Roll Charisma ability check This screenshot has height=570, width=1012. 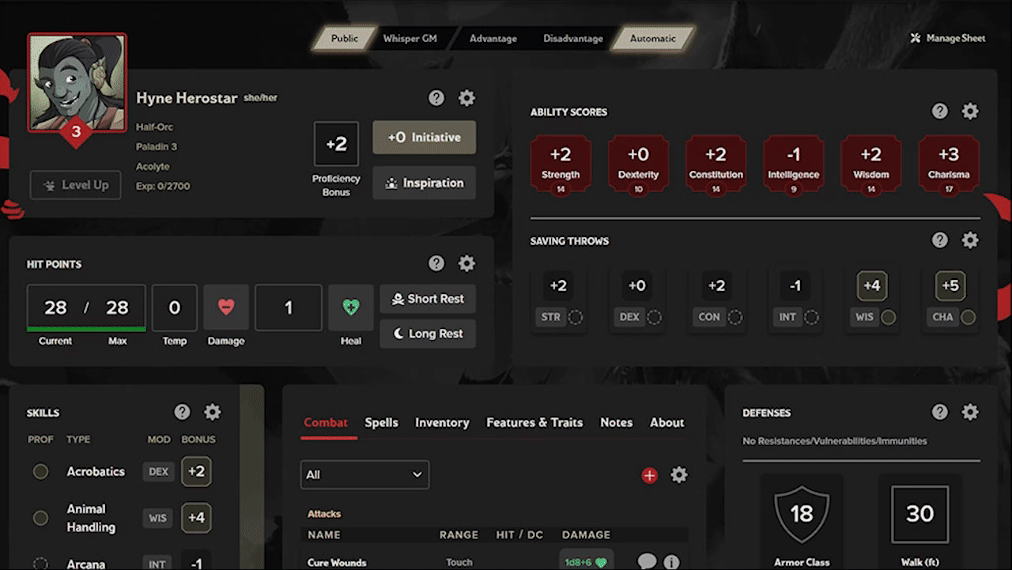pos(949,164)
